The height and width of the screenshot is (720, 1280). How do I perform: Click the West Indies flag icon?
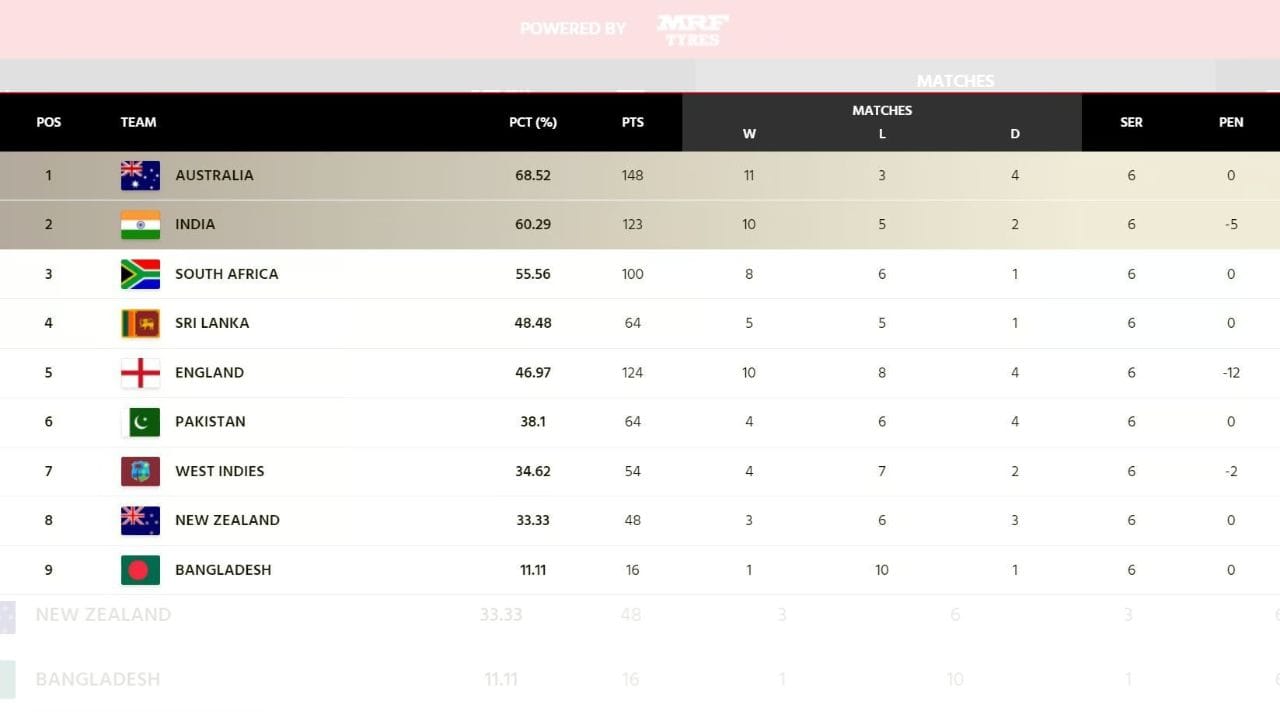pyautogui.click(x=140, y=471)
